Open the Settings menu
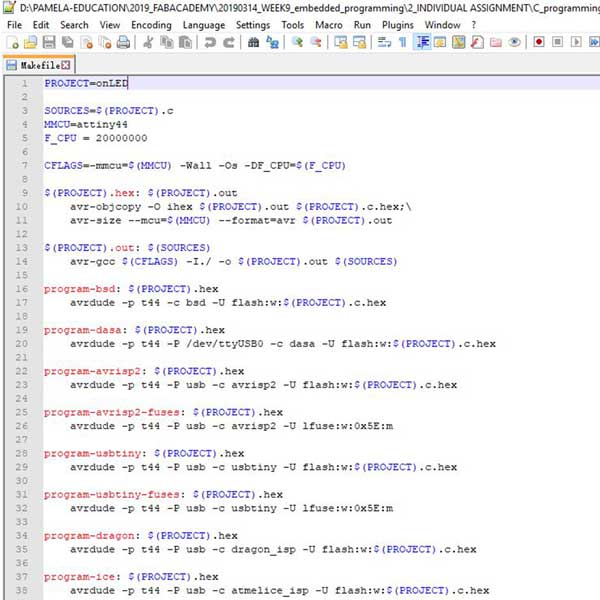 pos(253,25)
